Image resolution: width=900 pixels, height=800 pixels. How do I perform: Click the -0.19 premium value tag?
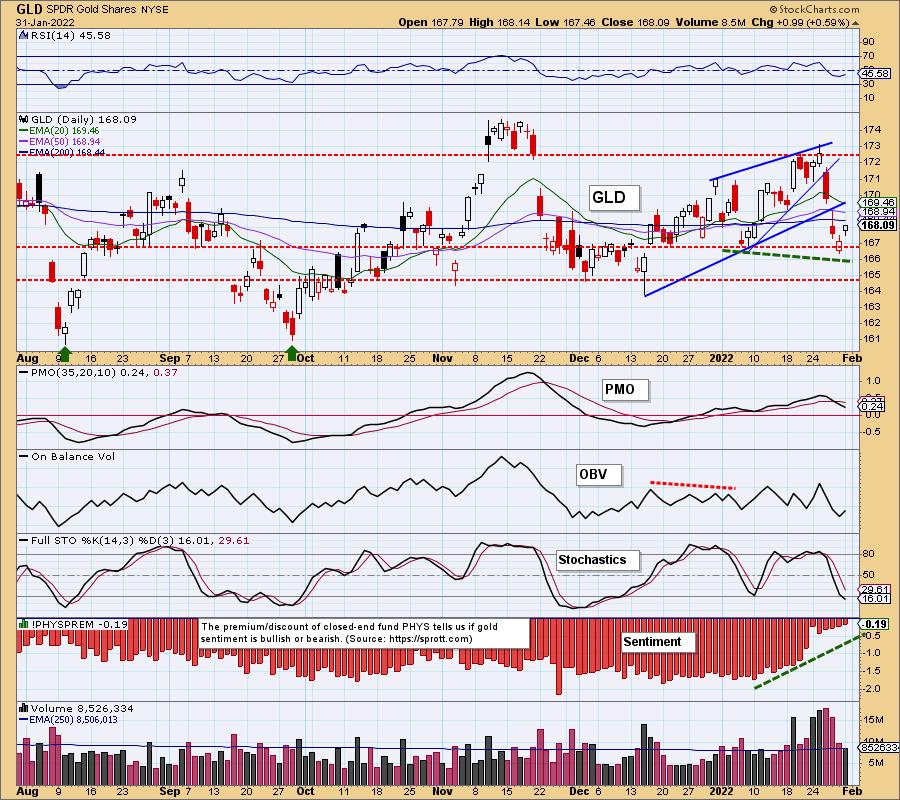[x=876, y=624]
